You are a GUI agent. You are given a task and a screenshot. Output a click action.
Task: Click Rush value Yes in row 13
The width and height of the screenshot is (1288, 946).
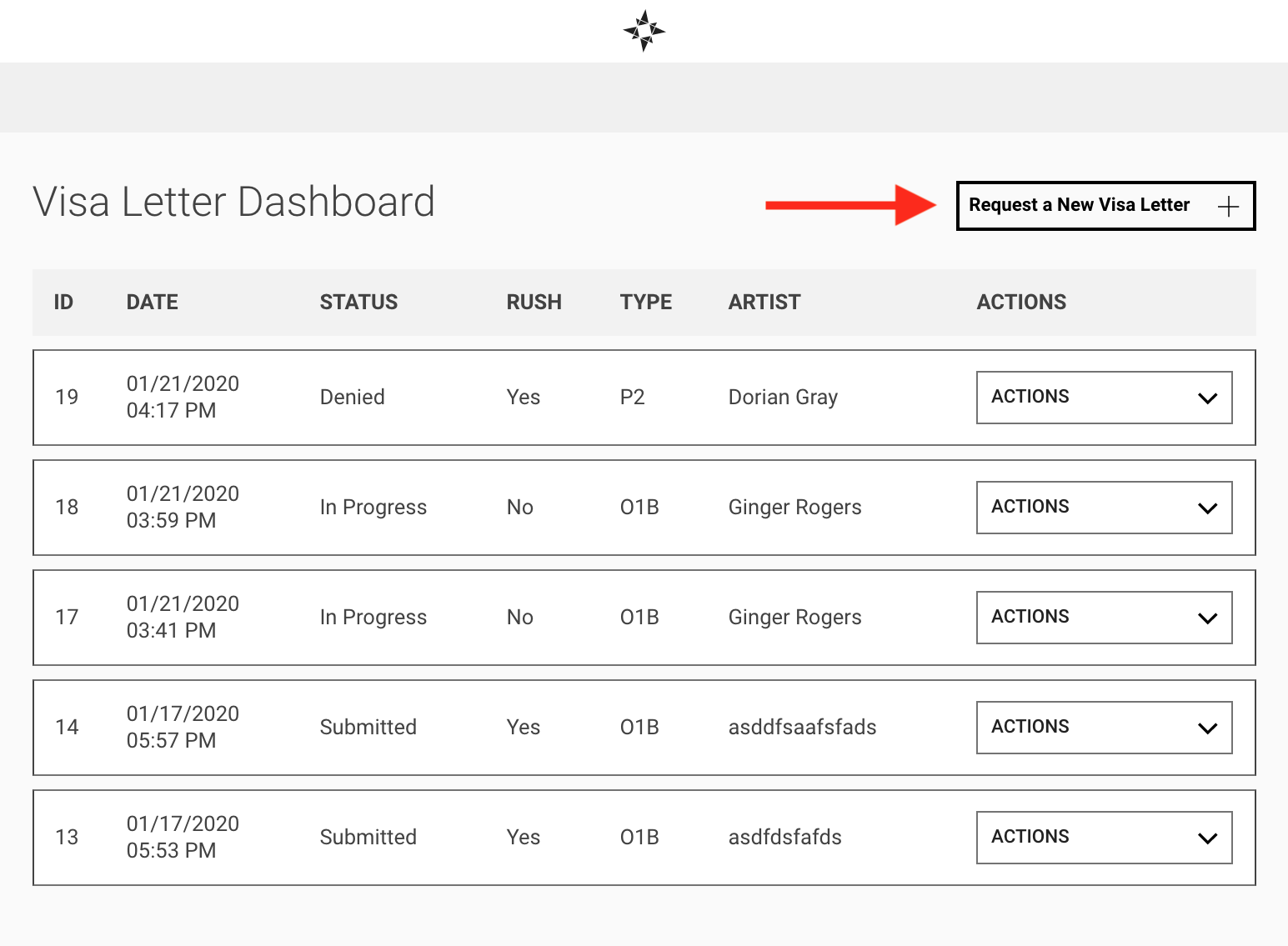point(524,837)
